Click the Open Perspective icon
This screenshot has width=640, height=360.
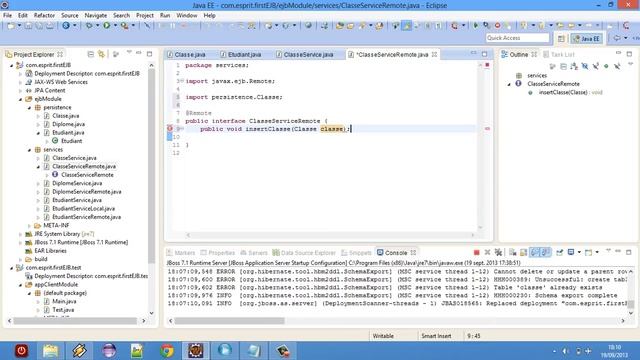561,38
